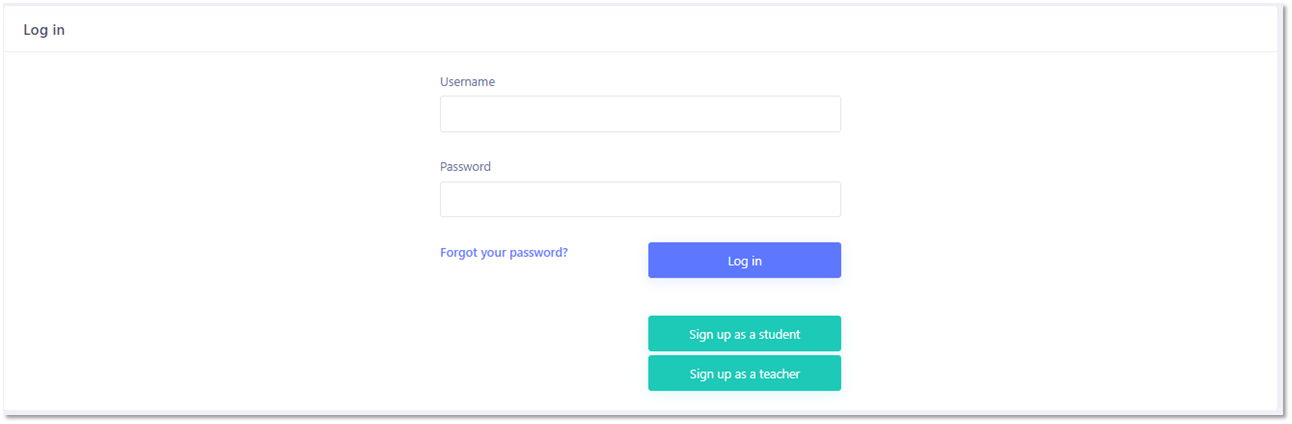The image size is (1292, 424).
Task: Focus the Password text box
Action: [640, 199]
